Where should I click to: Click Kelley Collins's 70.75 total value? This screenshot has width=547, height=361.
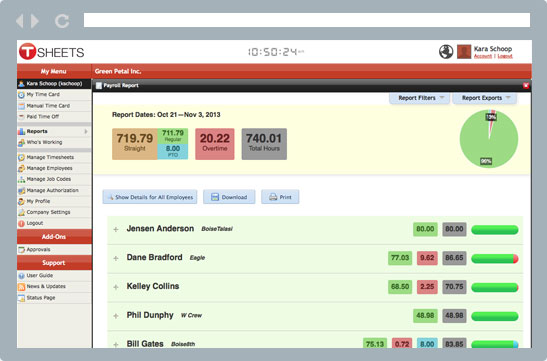(454, 287)
